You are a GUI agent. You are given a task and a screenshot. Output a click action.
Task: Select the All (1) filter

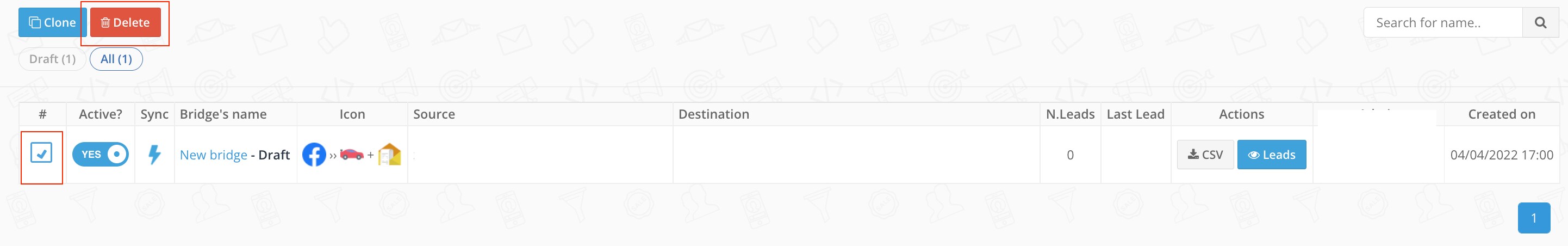[116, 59]
